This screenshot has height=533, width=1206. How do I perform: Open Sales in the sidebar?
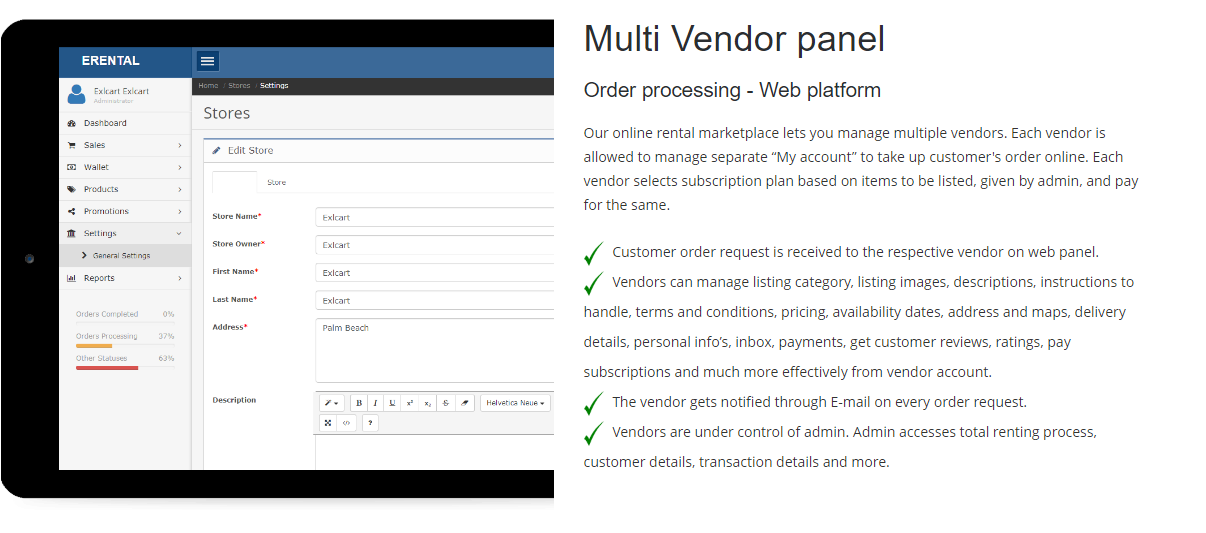[125, 145]
